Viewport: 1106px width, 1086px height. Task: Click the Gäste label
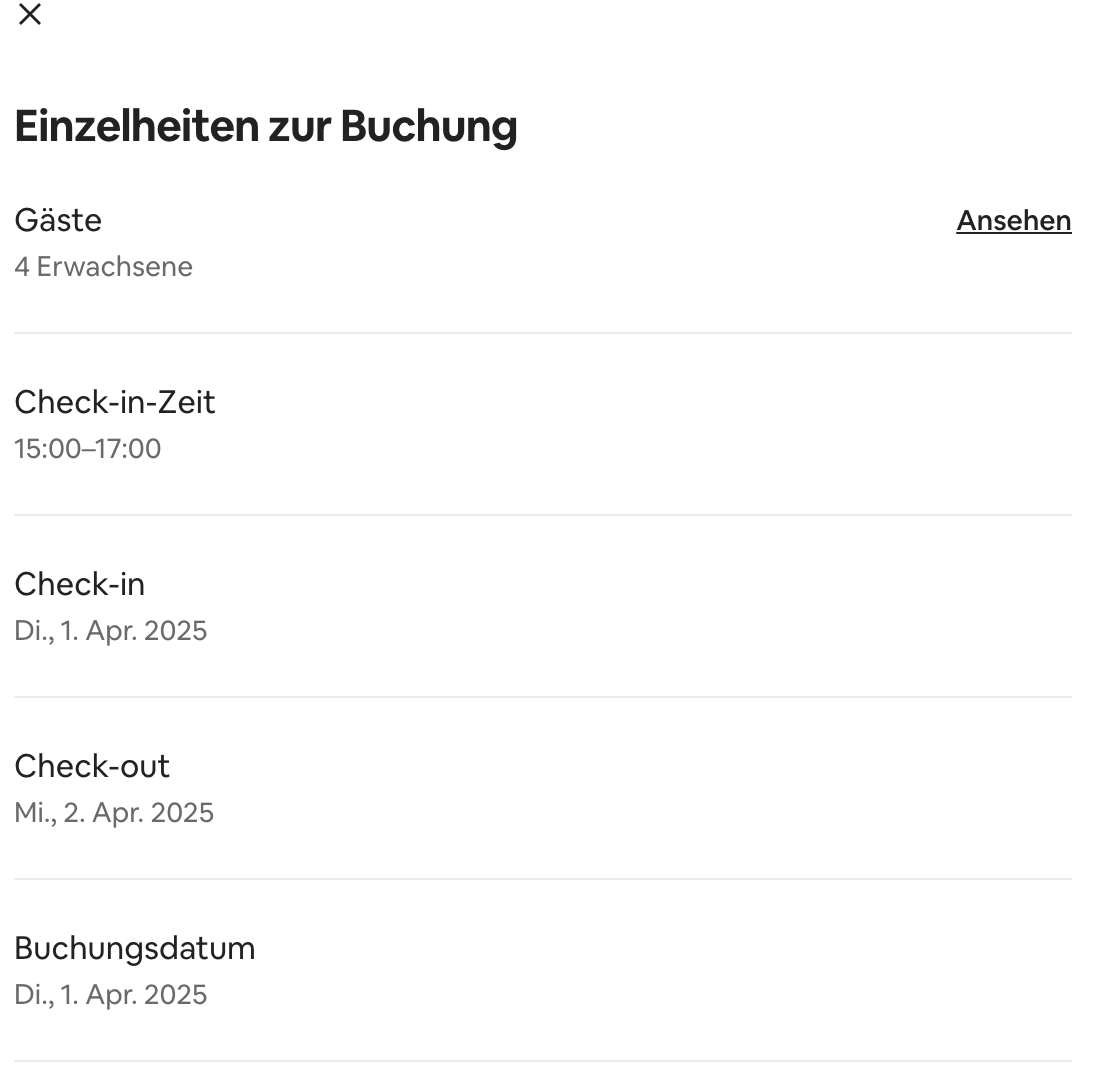pyautogui.click(x=58, y=220)
